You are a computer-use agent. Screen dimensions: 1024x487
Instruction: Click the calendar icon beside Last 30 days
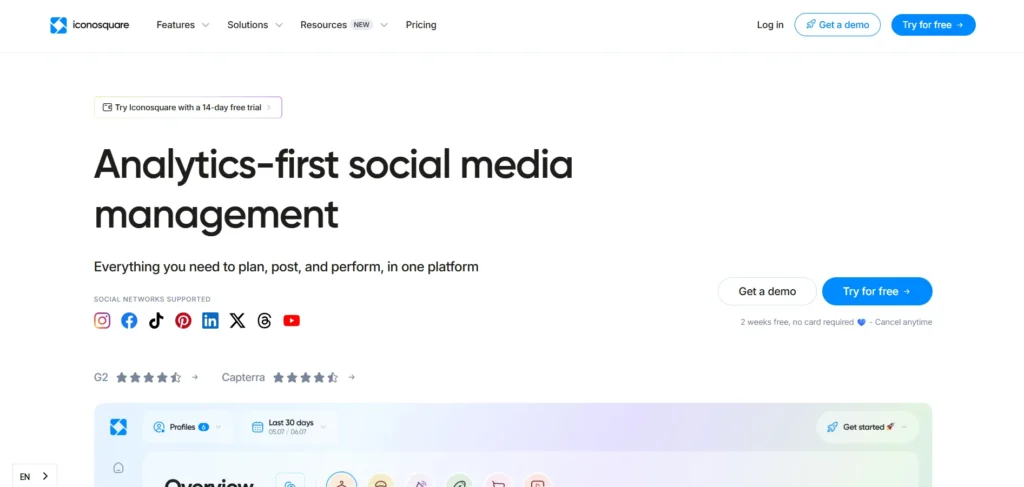pos(257,427)
